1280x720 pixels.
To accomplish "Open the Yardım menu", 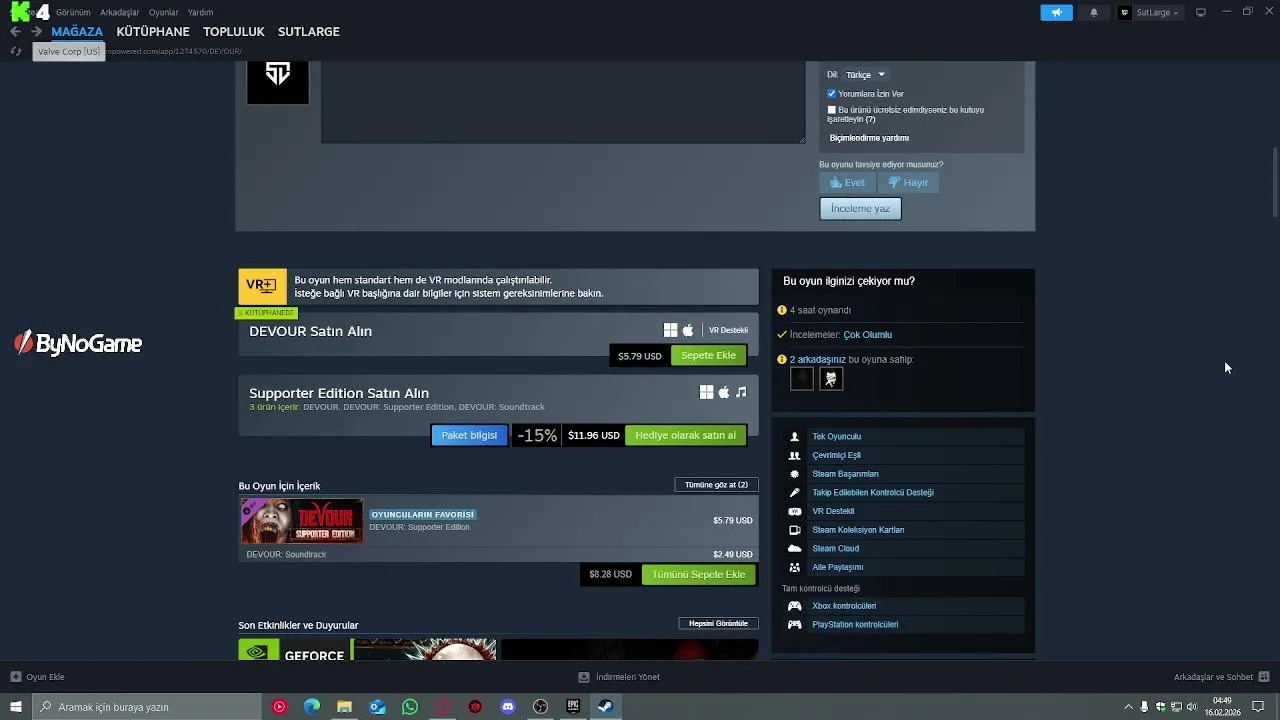I will 200,12.
